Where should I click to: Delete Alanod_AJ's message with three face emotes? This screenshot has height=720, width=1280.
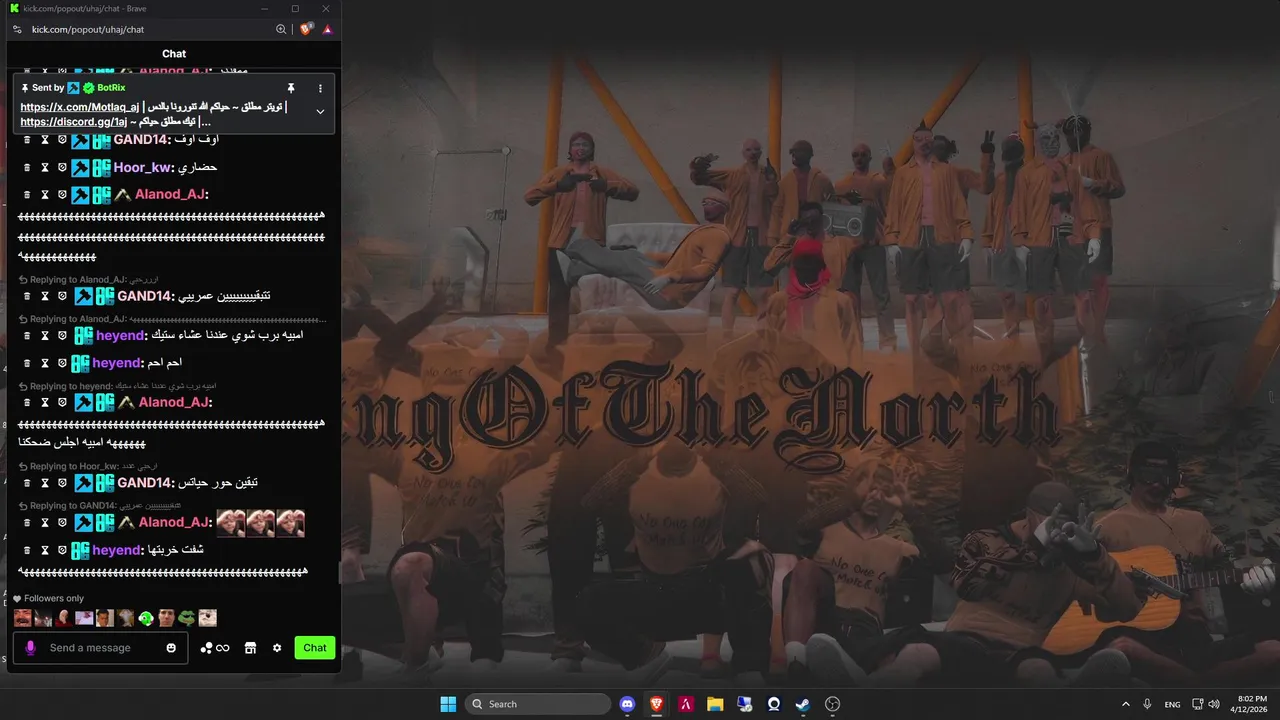pyautogui.click(x=28, y=522)
